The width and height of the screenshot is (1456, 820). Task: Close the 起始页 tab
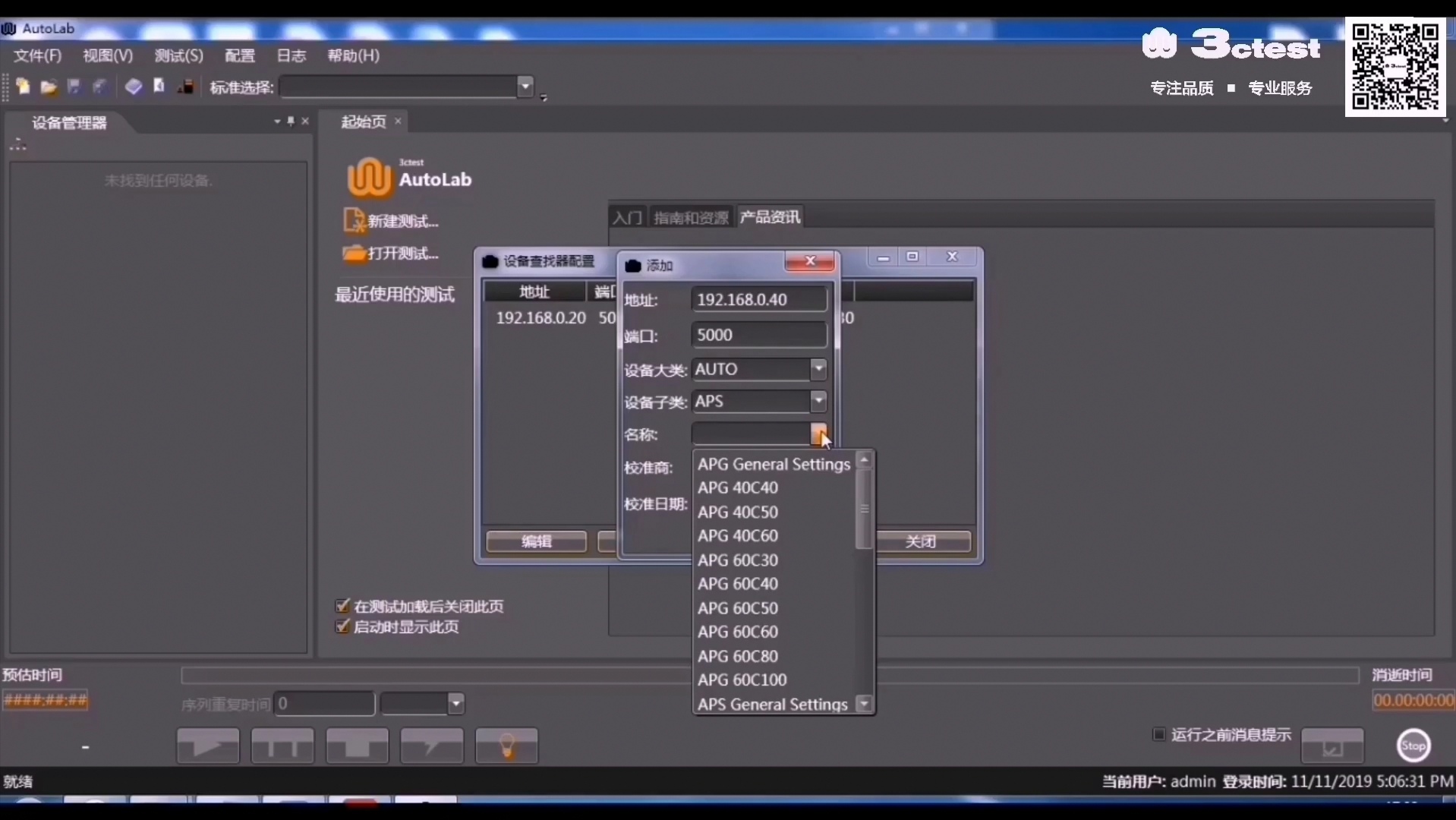398,121
